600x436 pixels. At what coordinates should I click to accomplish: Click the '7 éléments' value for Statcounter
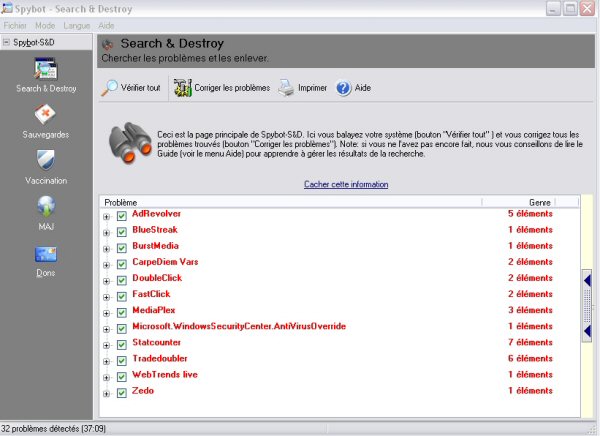(530, 342)
